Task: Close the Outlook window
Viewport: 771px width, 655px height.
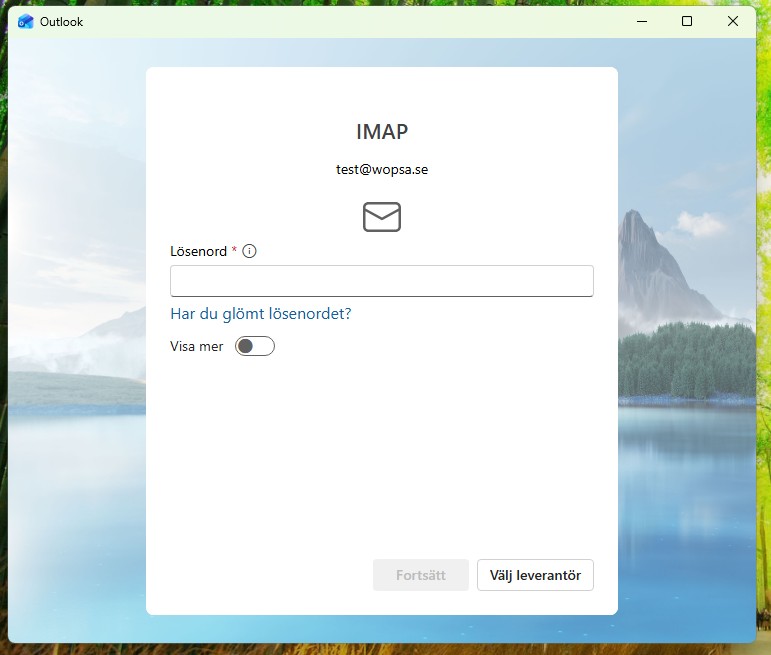Action: 733,22
